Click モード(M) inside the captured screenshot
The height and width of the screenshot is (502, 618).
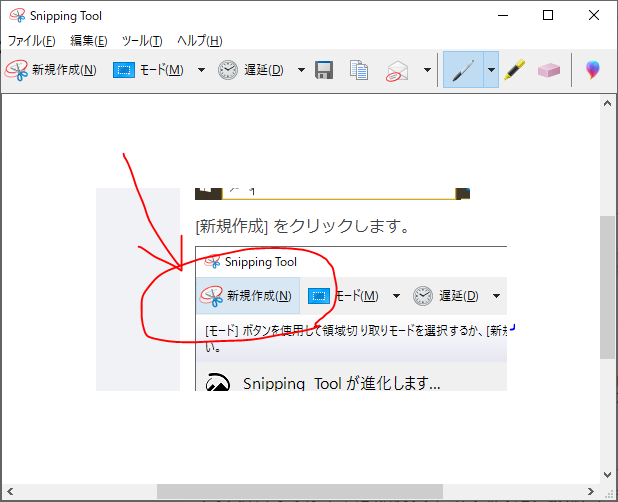(344, 296)
